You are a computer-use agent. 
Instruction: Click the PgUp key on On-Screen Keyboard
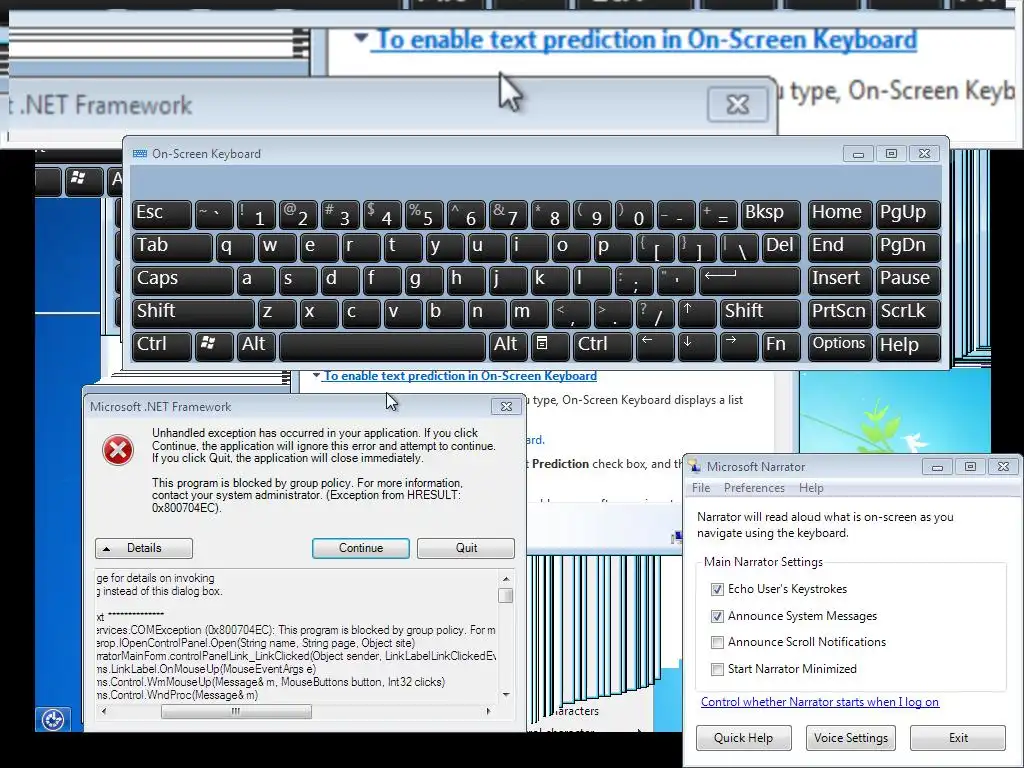coord(908,214)
